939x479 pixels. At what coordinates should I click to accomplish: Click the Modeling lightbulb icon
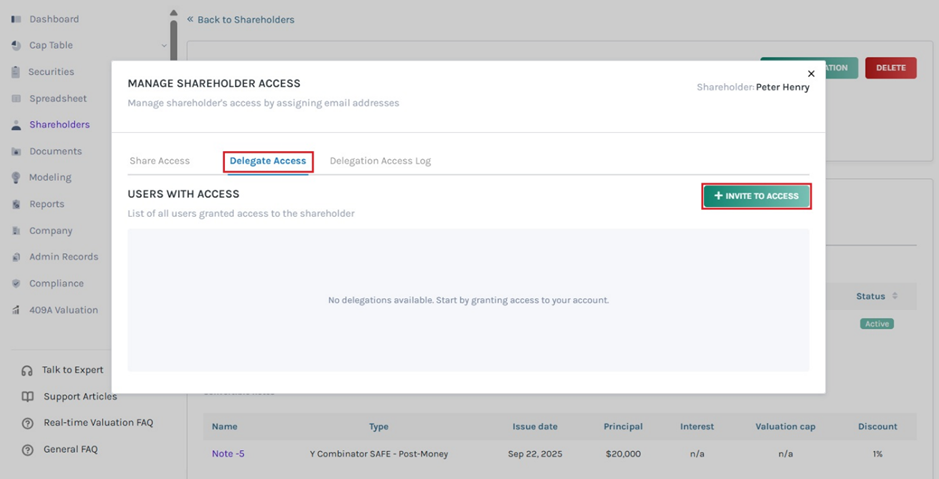pos(16,178)
